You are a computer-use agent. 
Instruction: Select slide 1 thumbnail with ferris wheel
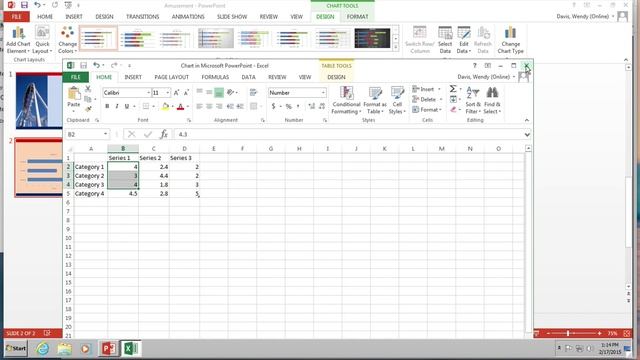tap(39, 101)
